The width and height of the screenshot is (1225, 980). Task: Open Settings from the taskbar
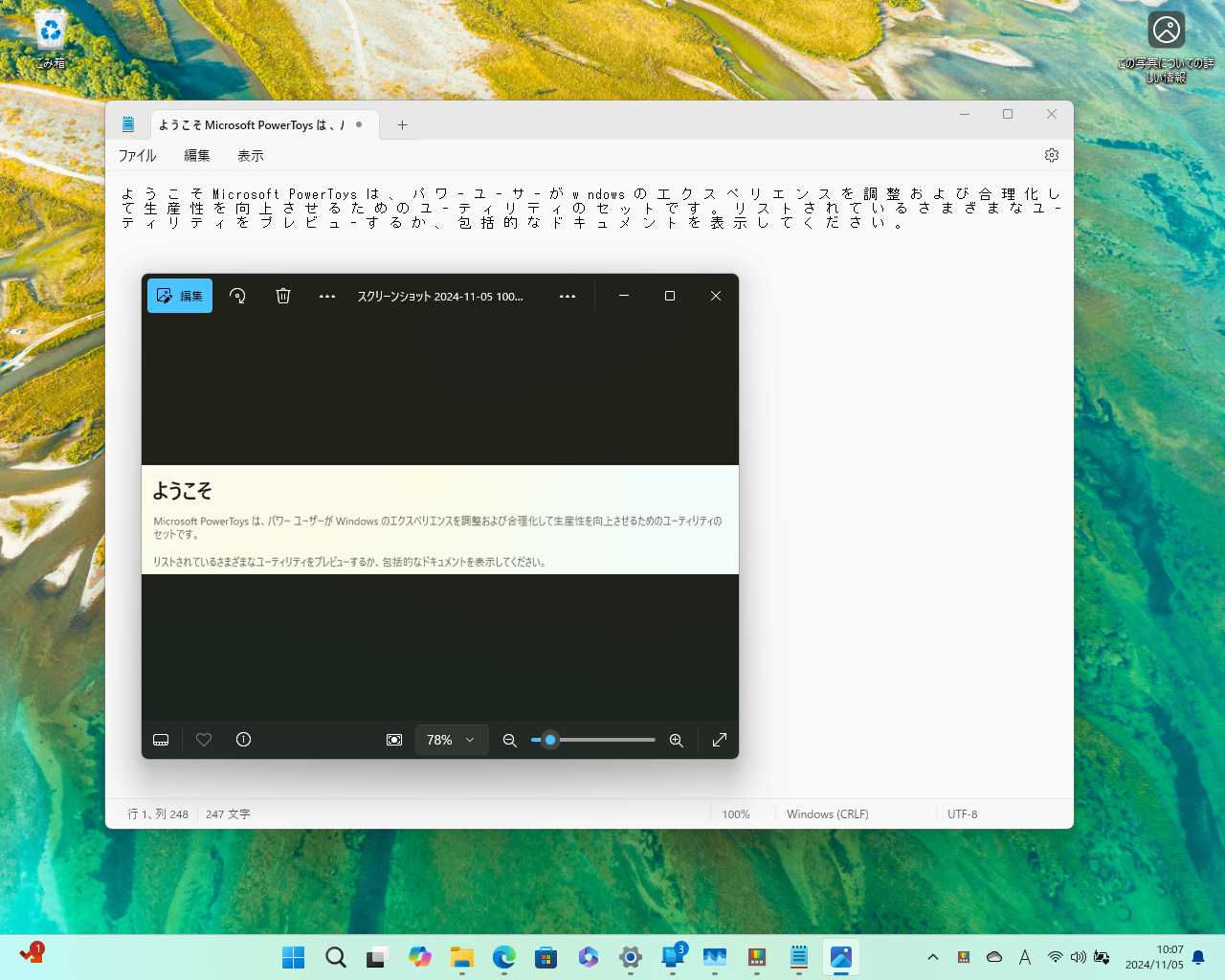[x=631, y=957]
